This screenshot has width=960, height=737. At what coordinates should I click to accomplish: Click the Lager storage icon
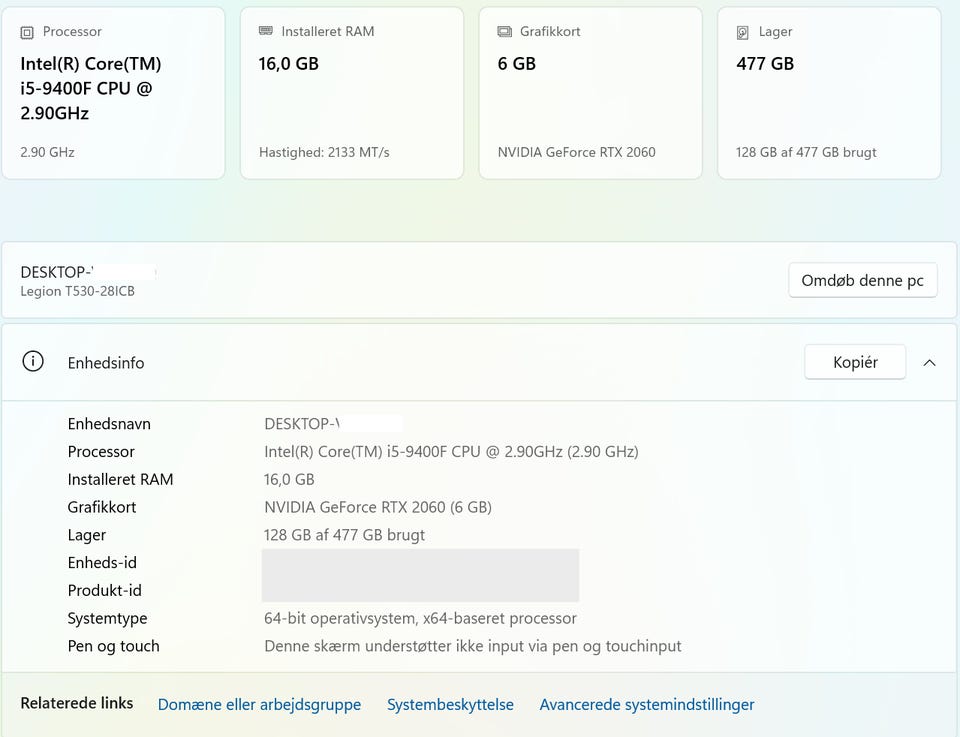pyautogui.click(x=743, y=32)
